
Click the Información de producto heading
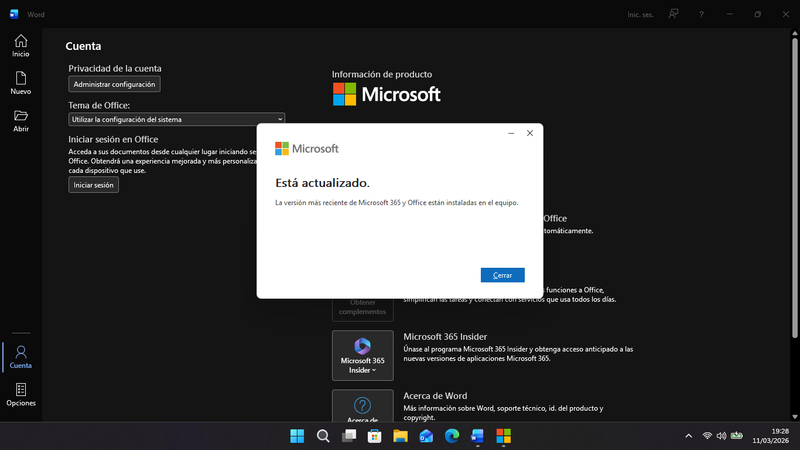(382, 74)
